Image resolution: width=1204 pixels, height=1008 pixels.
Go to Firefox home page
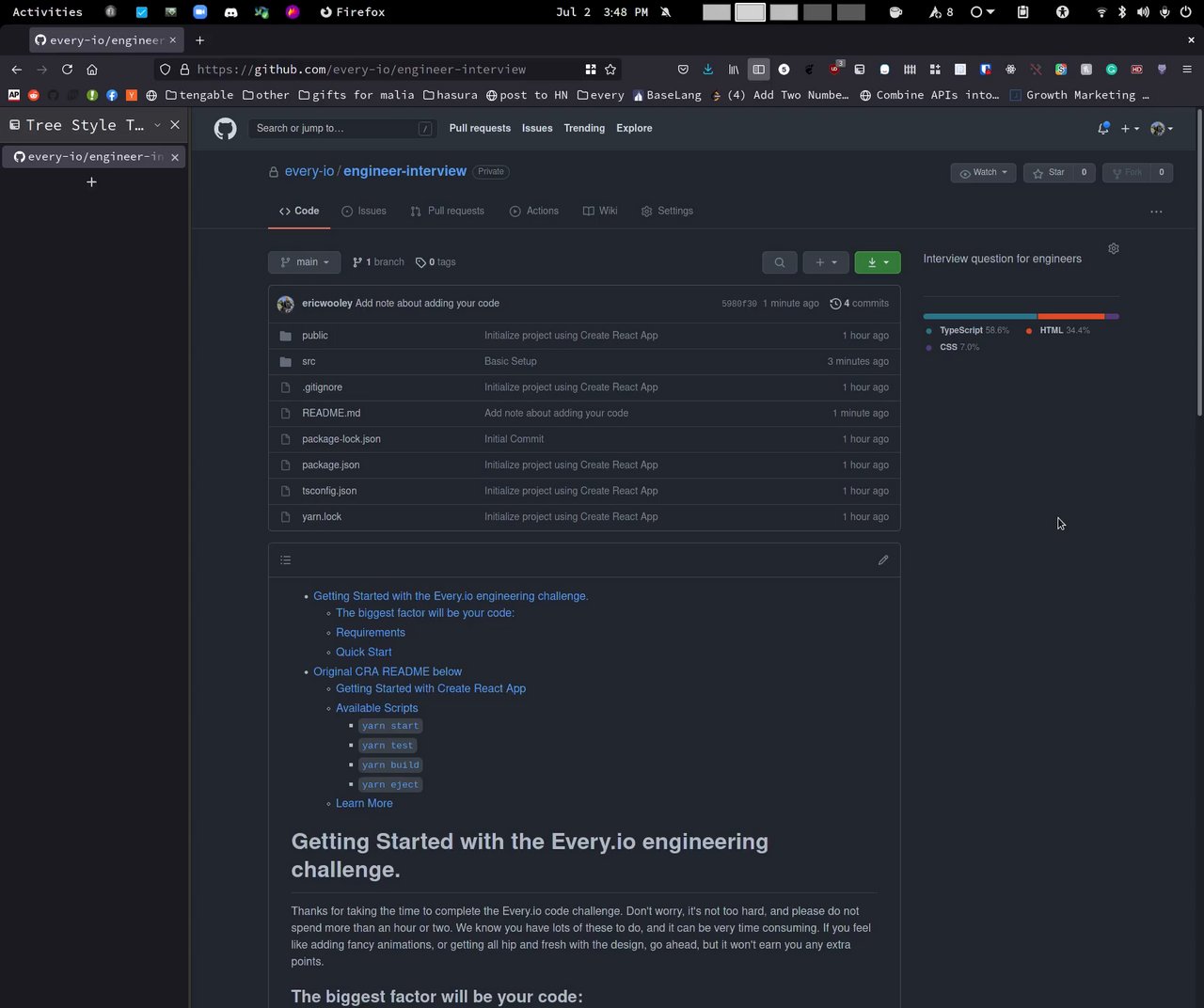tap(92, 70)
